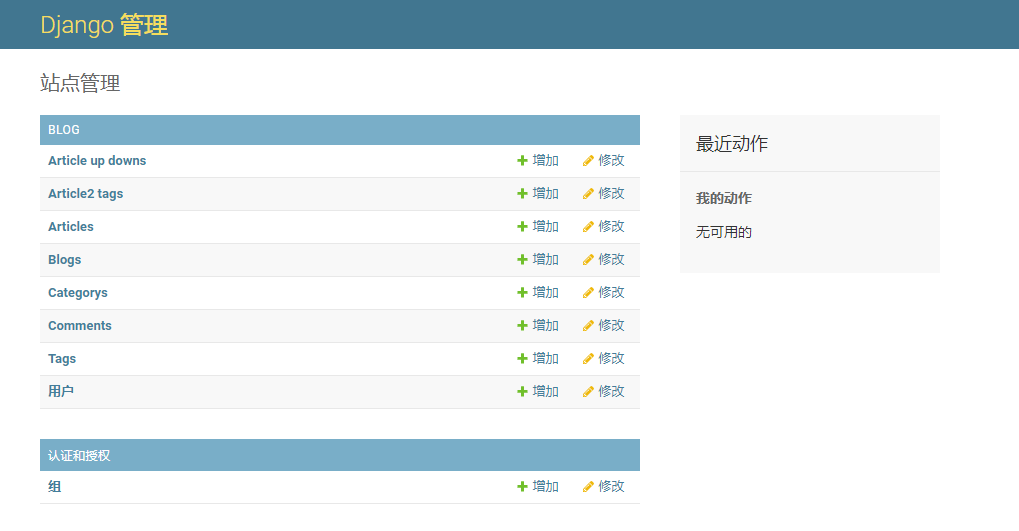This screenshot has height=531, width=1019.
Task: Click the Django 管理 site title
Action: 104,25
